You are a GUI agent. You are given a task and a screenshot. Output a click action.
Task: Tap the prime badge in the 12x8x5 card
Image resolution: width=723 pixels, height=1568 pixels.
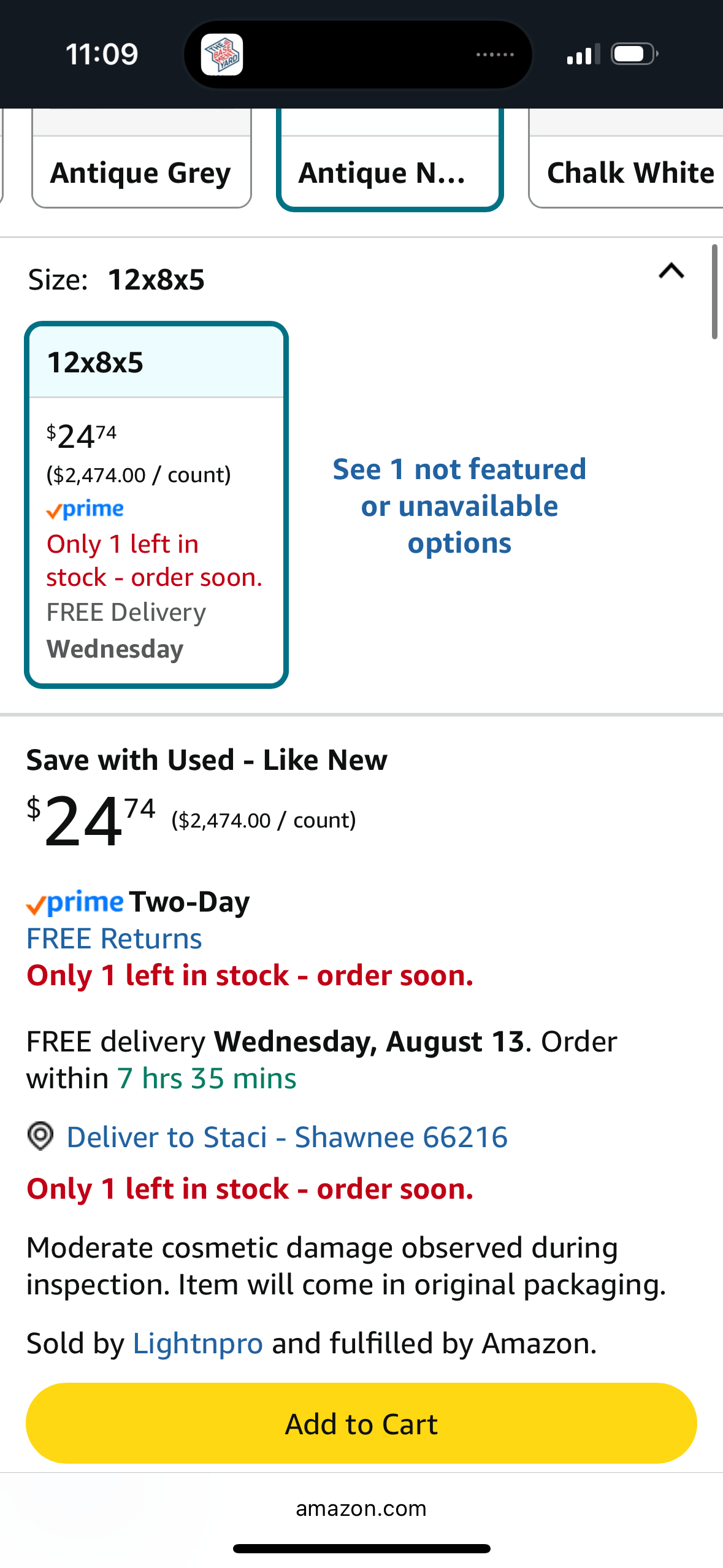pyautogui.click(x=85, y=509)
